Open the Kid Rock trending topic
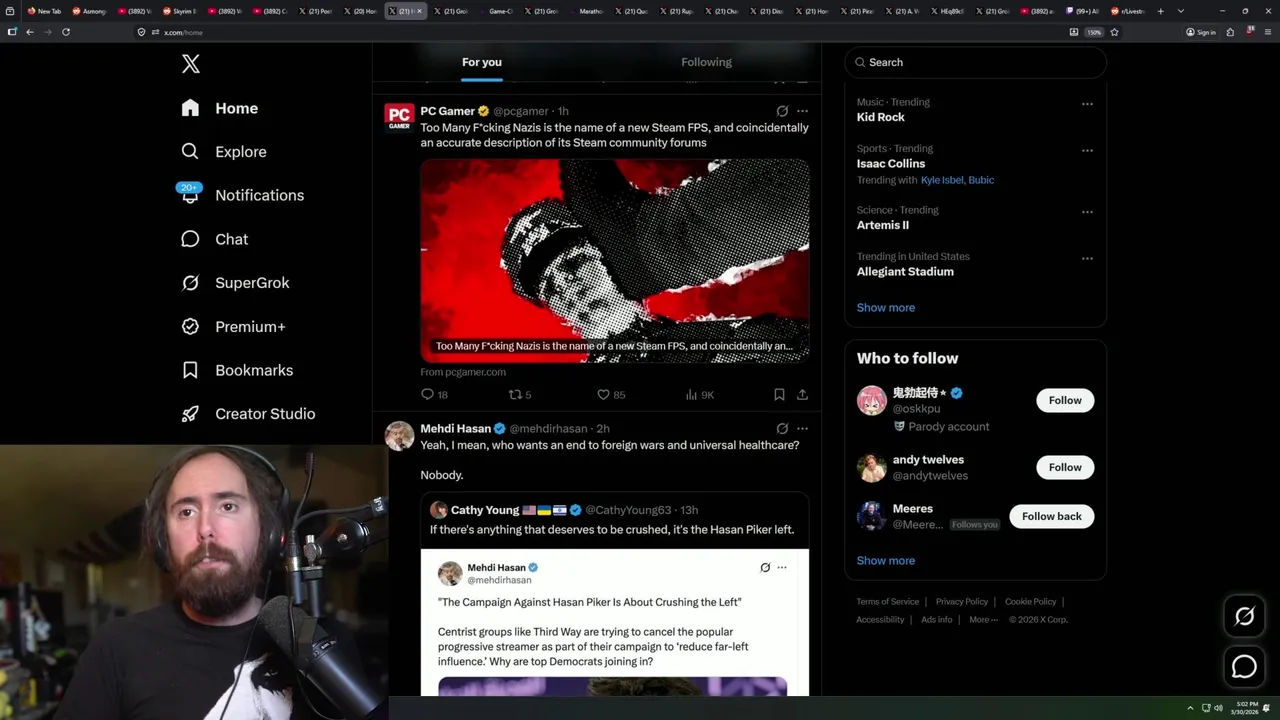The height and width of the screenshot is (720, 1280). 881,117
